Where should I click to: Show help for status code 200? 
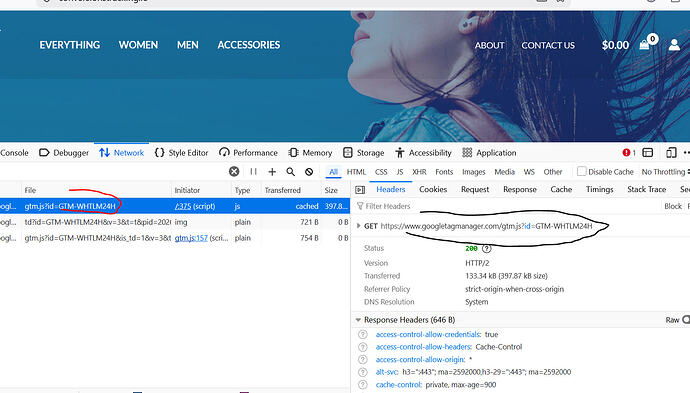pos(486,249)
